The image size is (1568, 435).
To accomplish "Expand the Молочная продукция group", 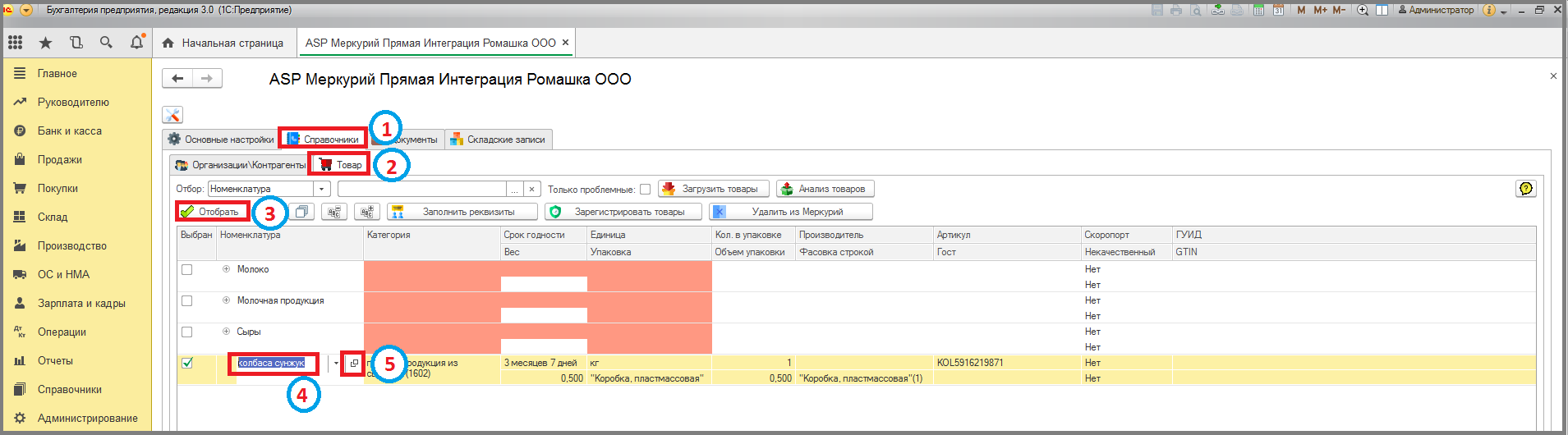I will [226, 300].
